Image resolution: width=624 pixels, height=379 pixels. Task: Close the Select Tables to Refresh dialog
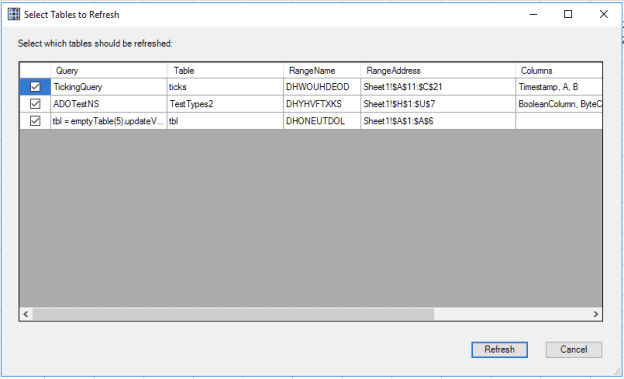[x=603, y=14]
